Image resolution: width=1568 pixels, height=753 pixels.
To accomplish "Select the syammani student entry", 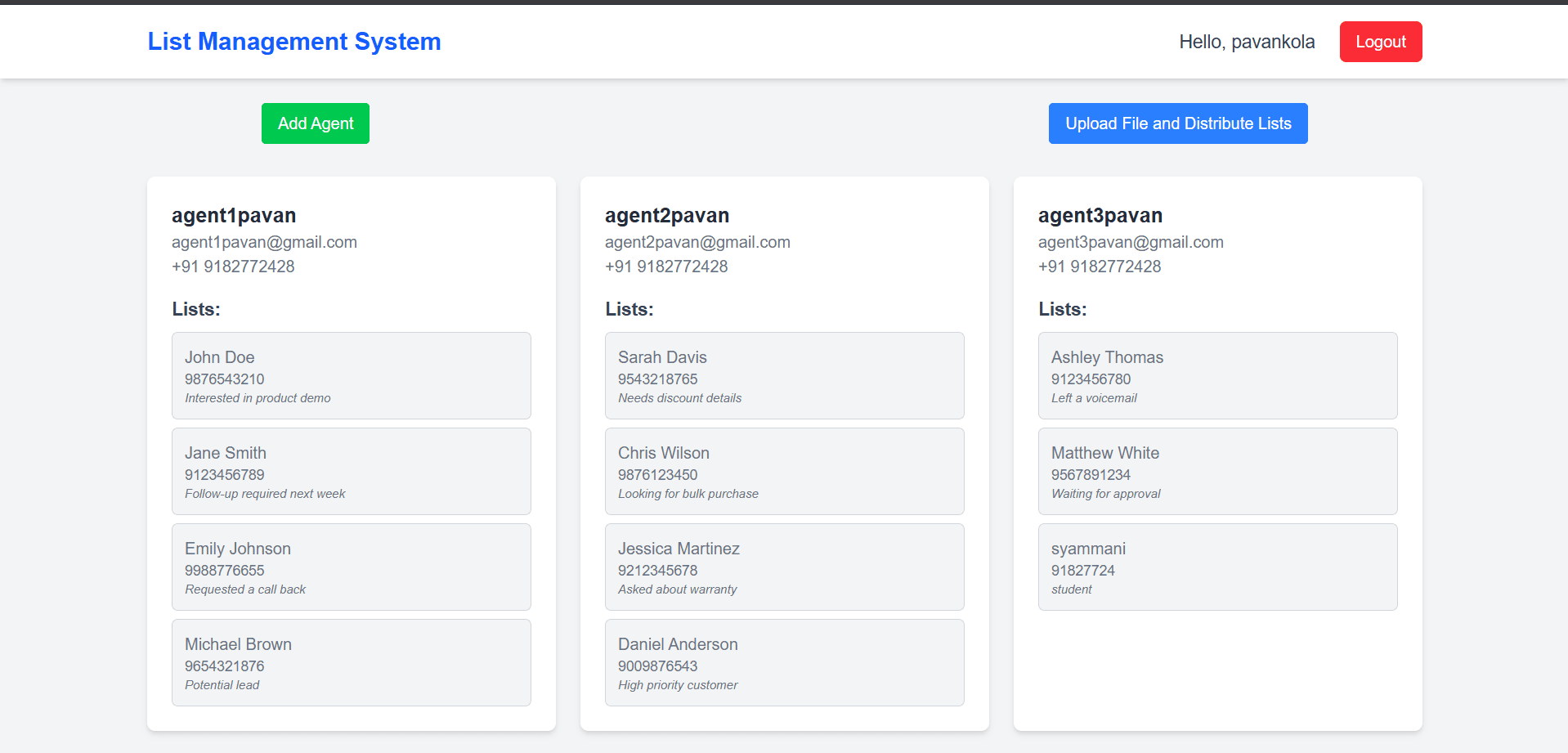I will coord(1217,567).
